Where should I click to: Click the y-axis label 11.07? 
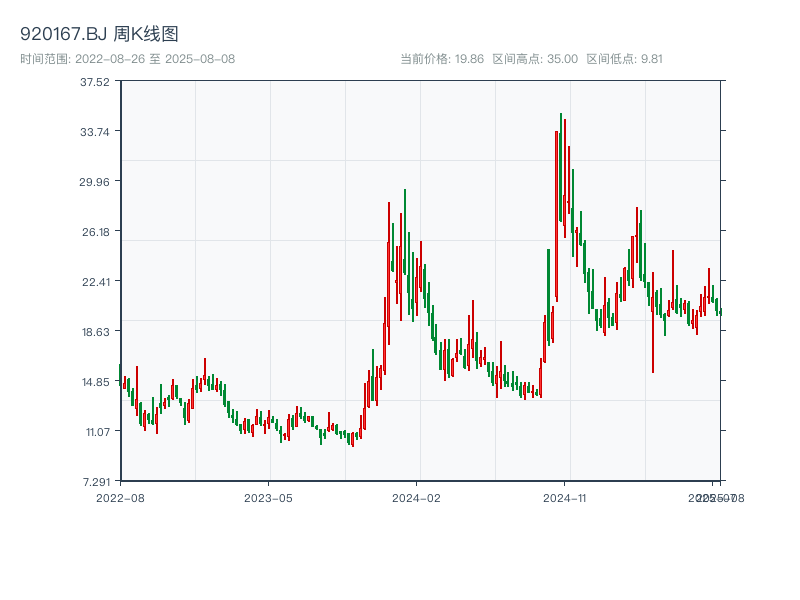tap(98, 432)
